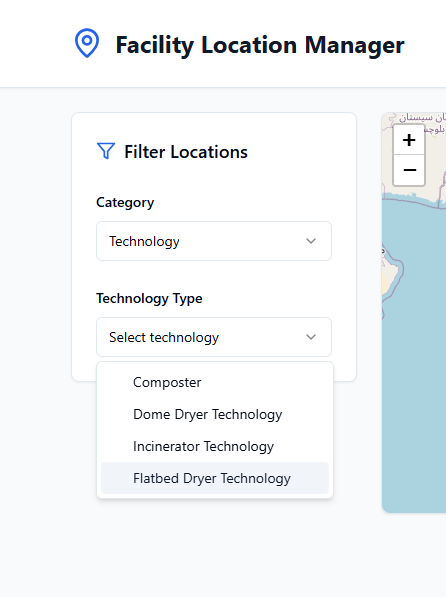Click the Filter Locations heading
The height and width of the screenshot is (597, 446).
pyautogui.click(x=186, y=152)
